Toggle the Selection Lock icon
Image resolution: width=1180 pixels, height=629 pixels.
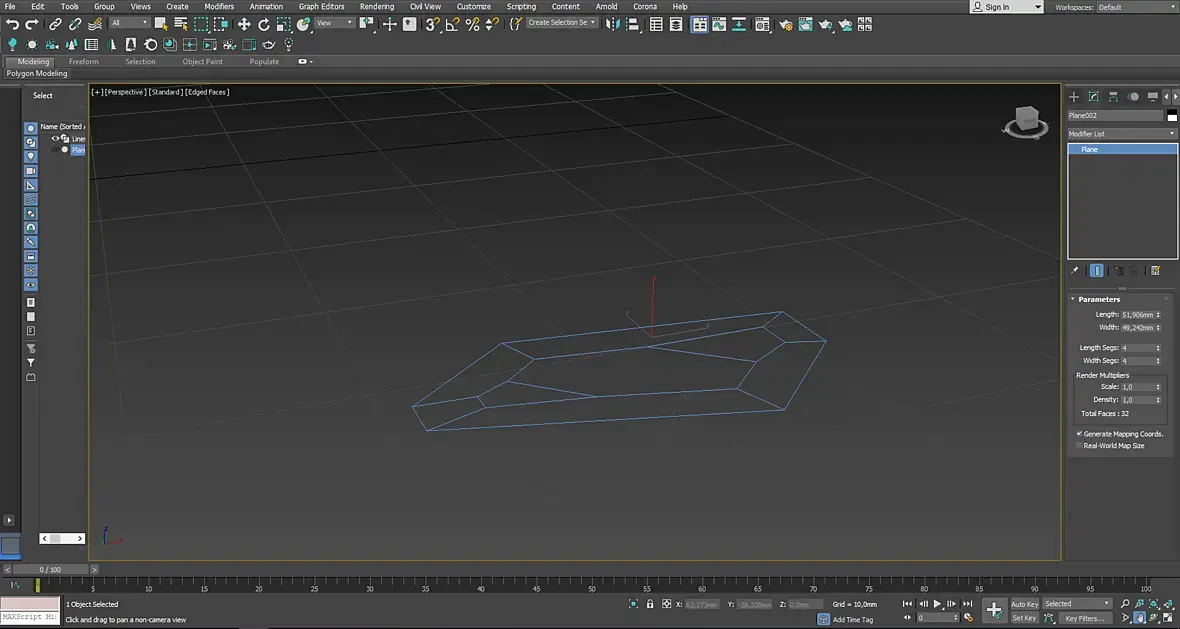(650, 604)
